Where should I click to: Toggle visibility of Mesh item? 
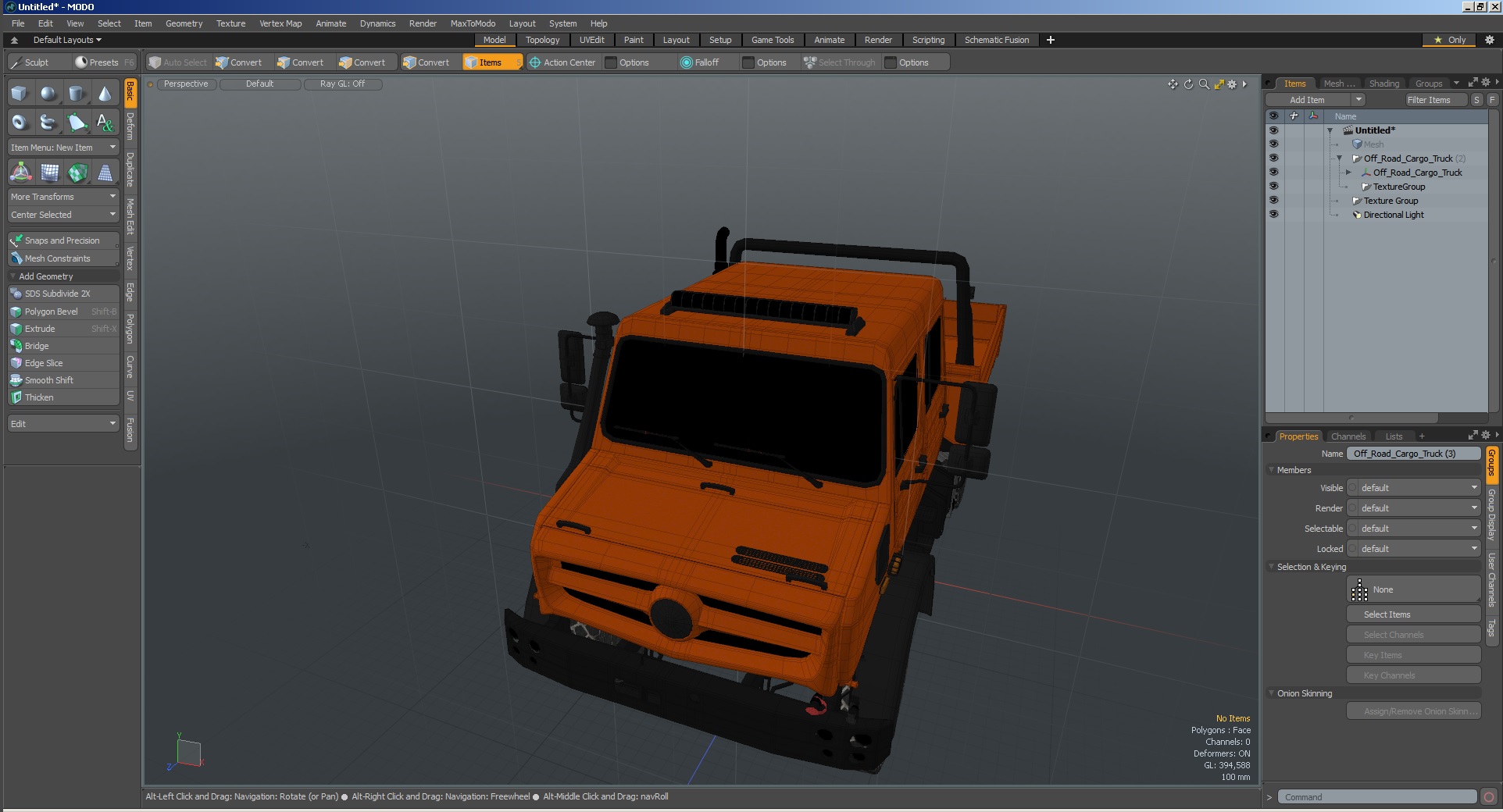coord(1274,144)
